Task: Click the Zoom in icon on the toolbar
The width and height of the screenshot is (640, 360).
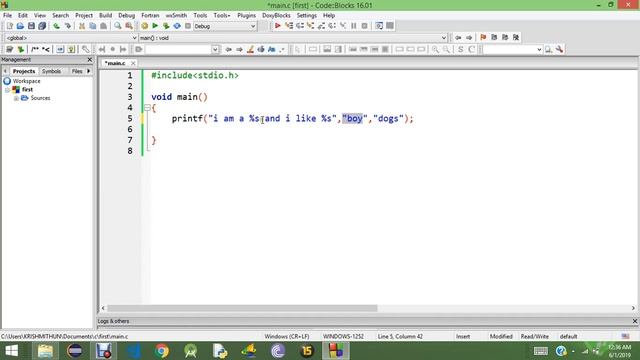Action: point(435,49)
